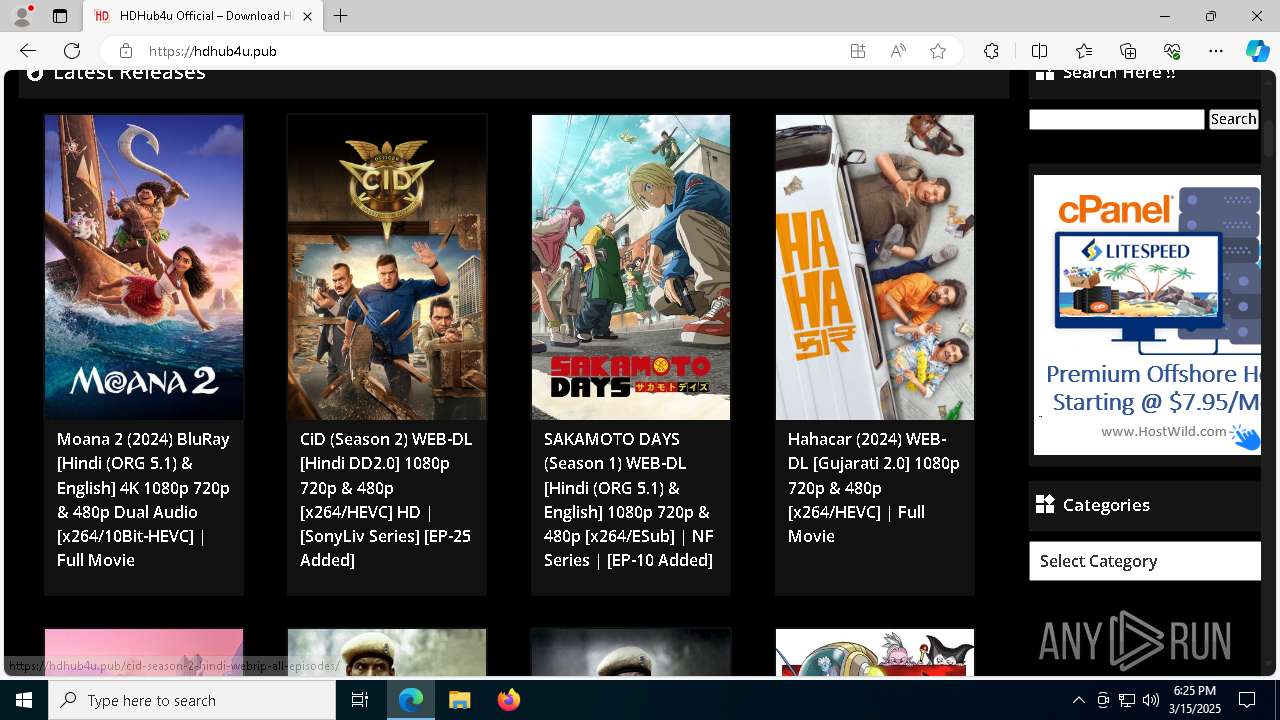Click the taskbar search box

point(192,700)
